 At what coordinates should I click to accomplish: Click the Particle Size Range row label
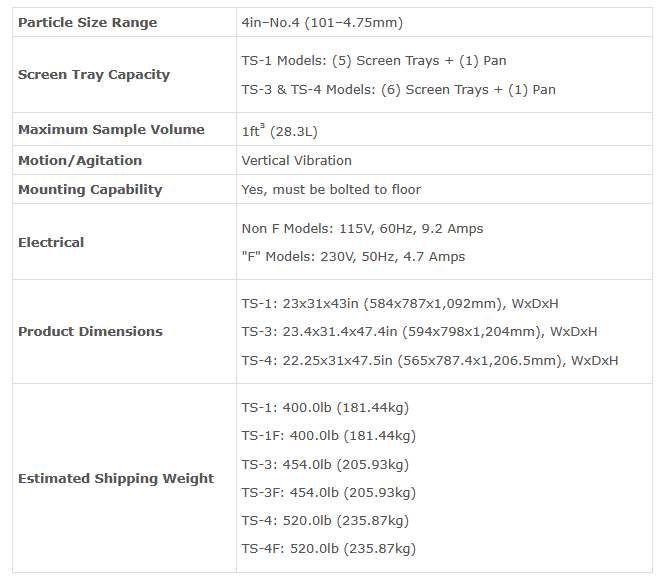pyautogui.click(x=88, y=22)
